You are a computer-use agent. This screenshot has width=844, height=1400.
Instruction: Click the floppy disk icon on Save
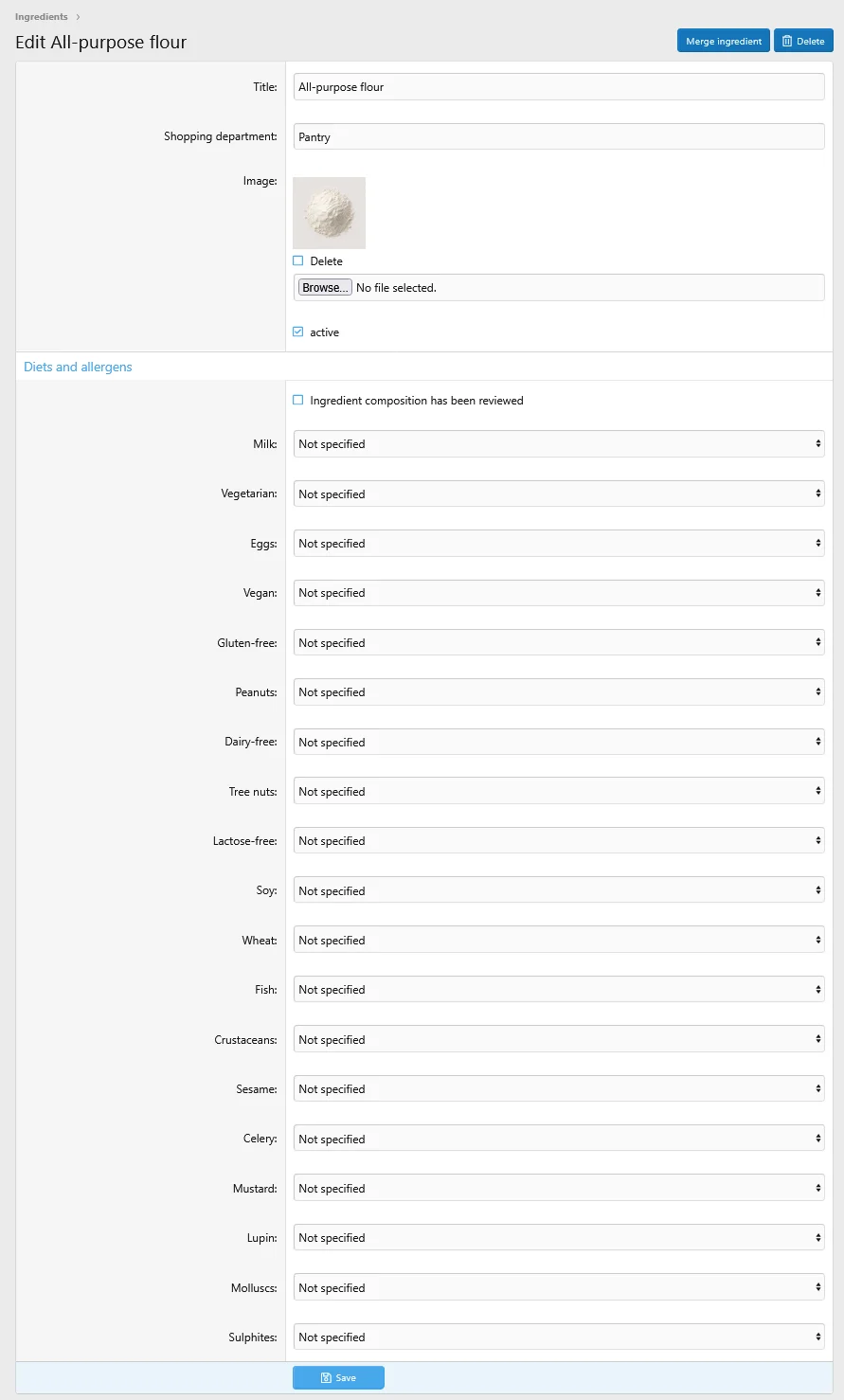(x=326, y=1378)
